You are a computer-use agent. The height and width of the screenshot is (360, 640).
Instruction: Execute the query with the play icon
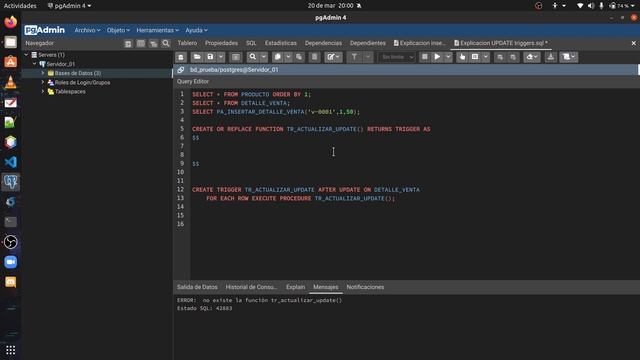pyautogui.click(x=437, y=57)
